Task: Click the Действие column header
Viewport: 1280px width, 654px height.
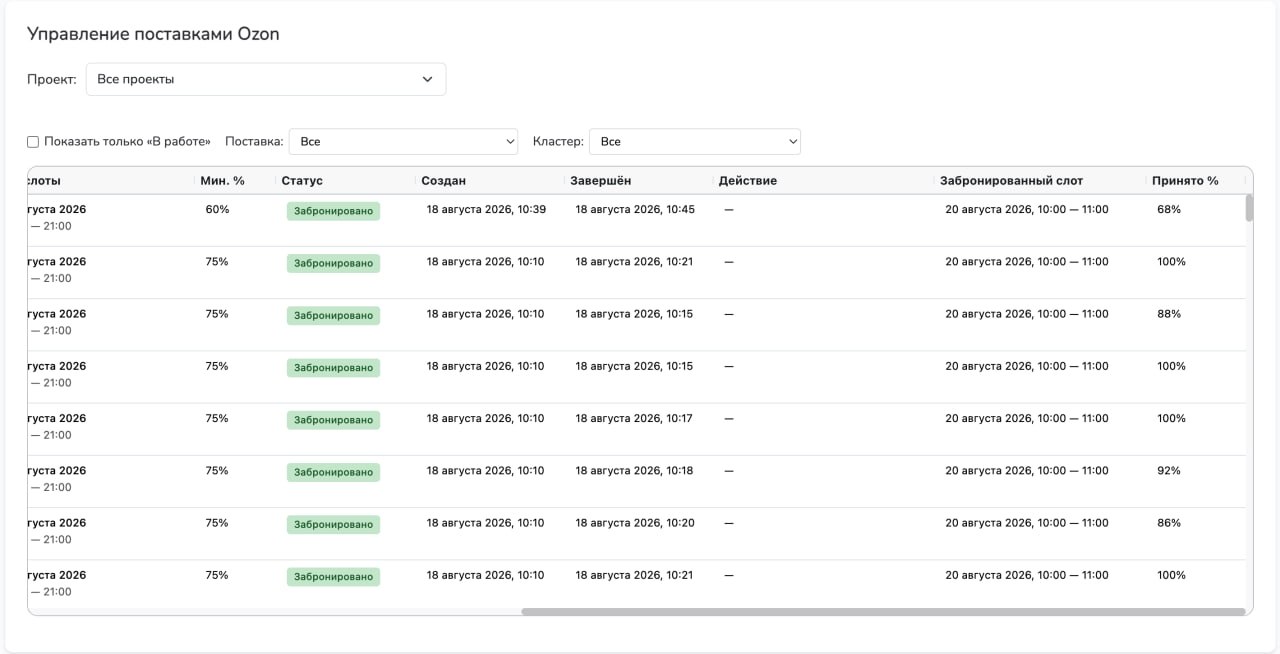Action: (748, 181)
